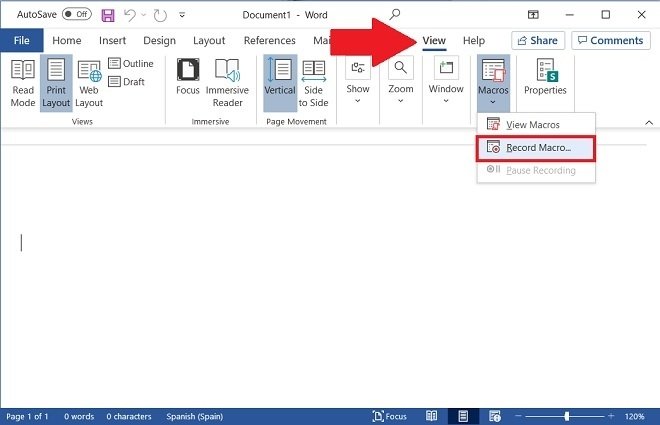Screen dimensions: 660x425
Task: Click Page 1 of 1 in status bar
Action: pos(27,417)
